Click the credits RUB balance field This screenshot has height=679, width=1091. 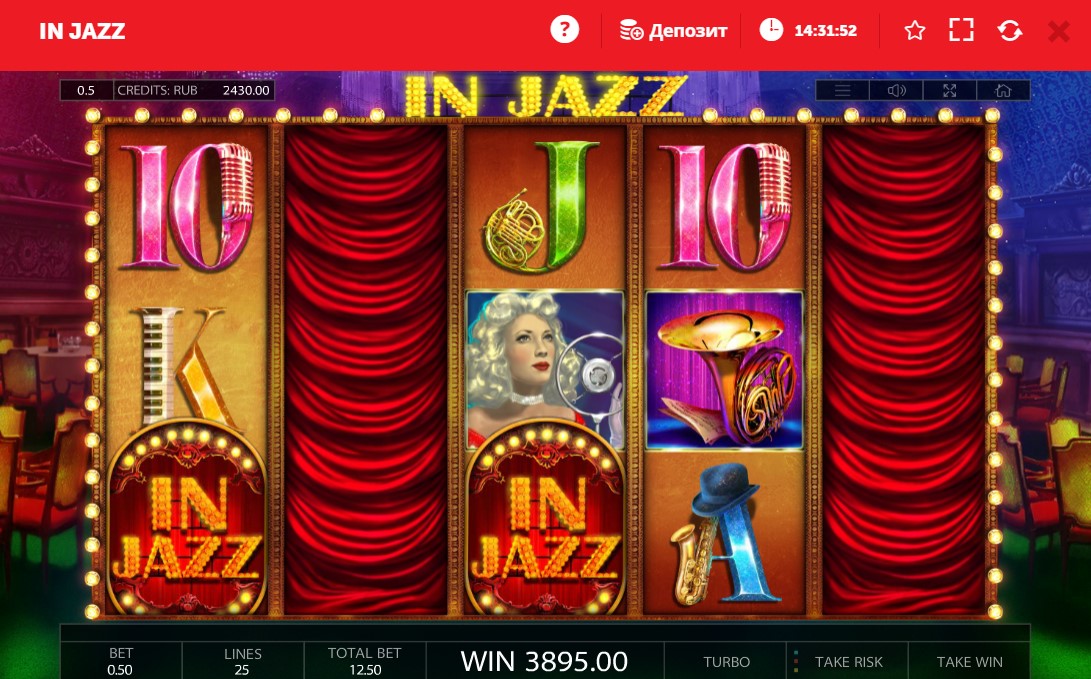click(194, 90)
